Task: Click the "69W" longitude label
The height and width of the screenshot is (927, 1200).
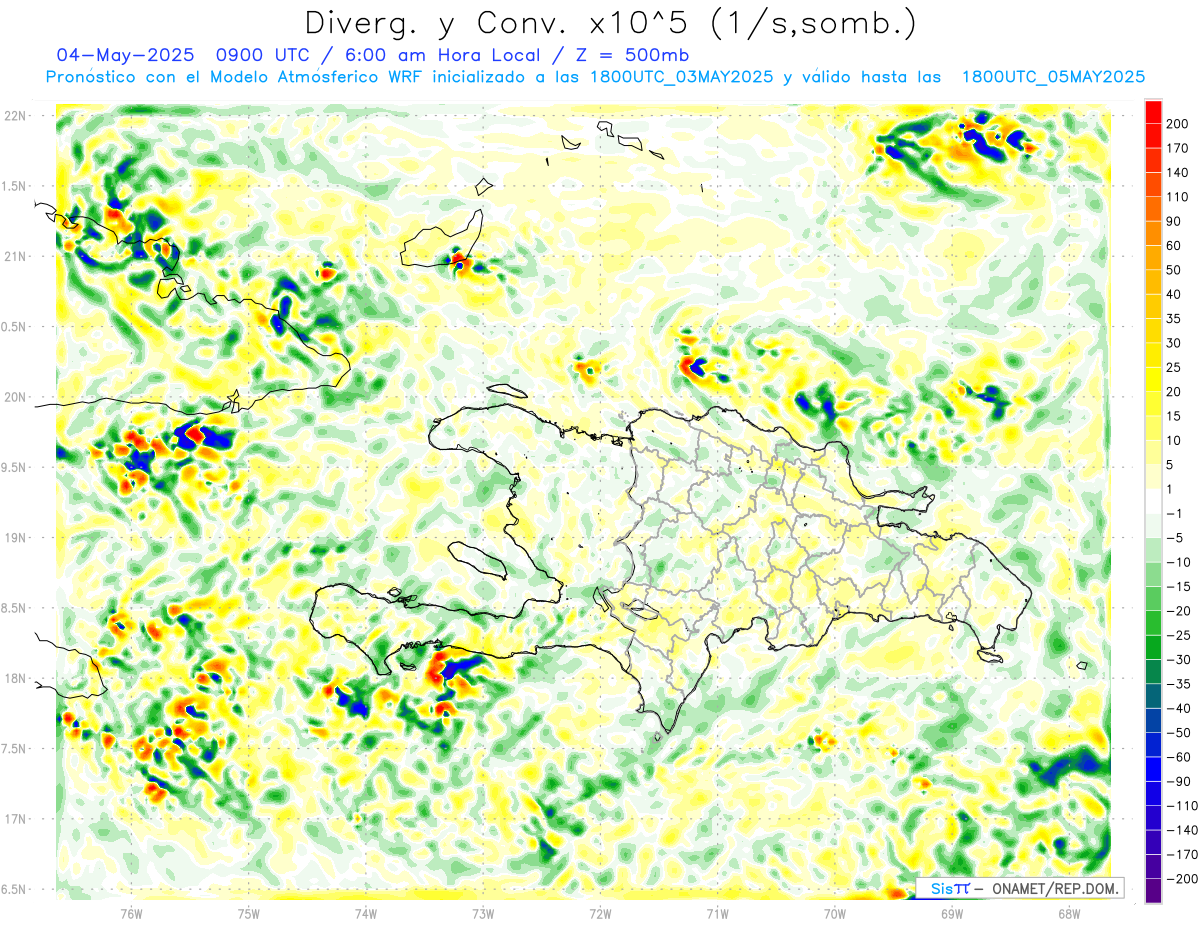Action: point(952,914)
